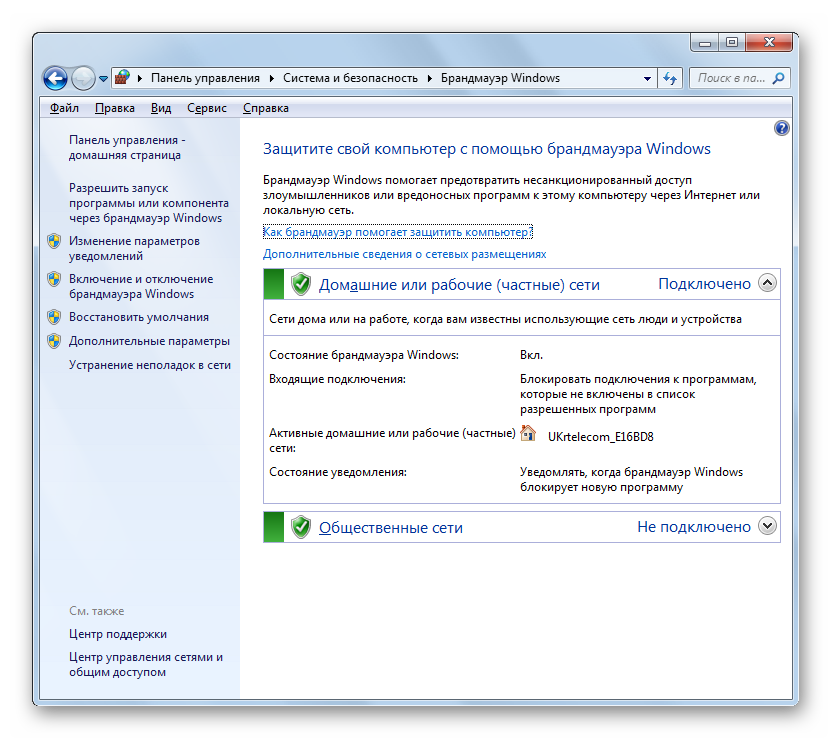Viewport: 832px width, 739px height.
Task: Click the forward navigation arrow button
Action: point(83,78)
